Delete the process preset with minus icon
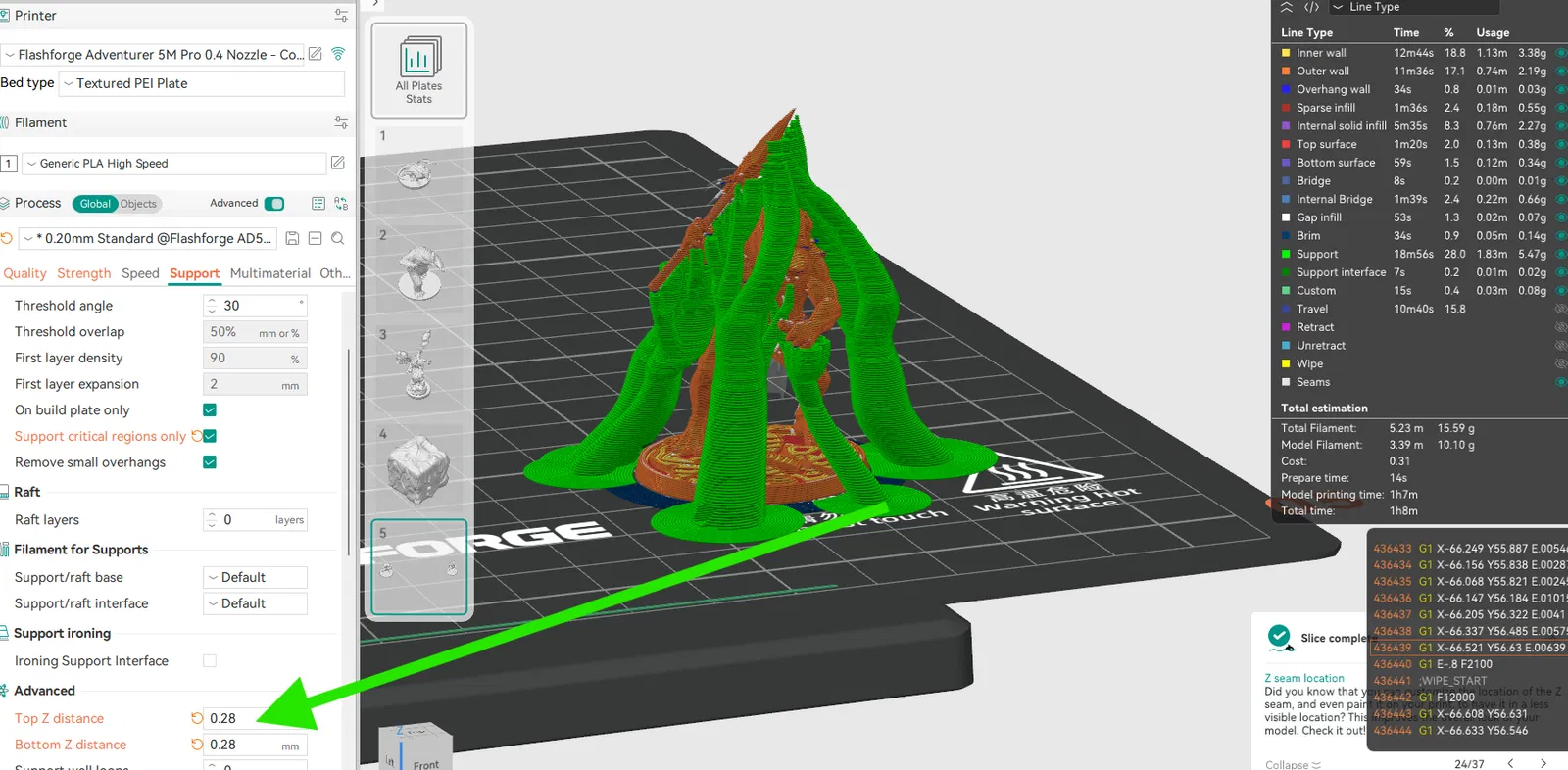 point(315,238)
